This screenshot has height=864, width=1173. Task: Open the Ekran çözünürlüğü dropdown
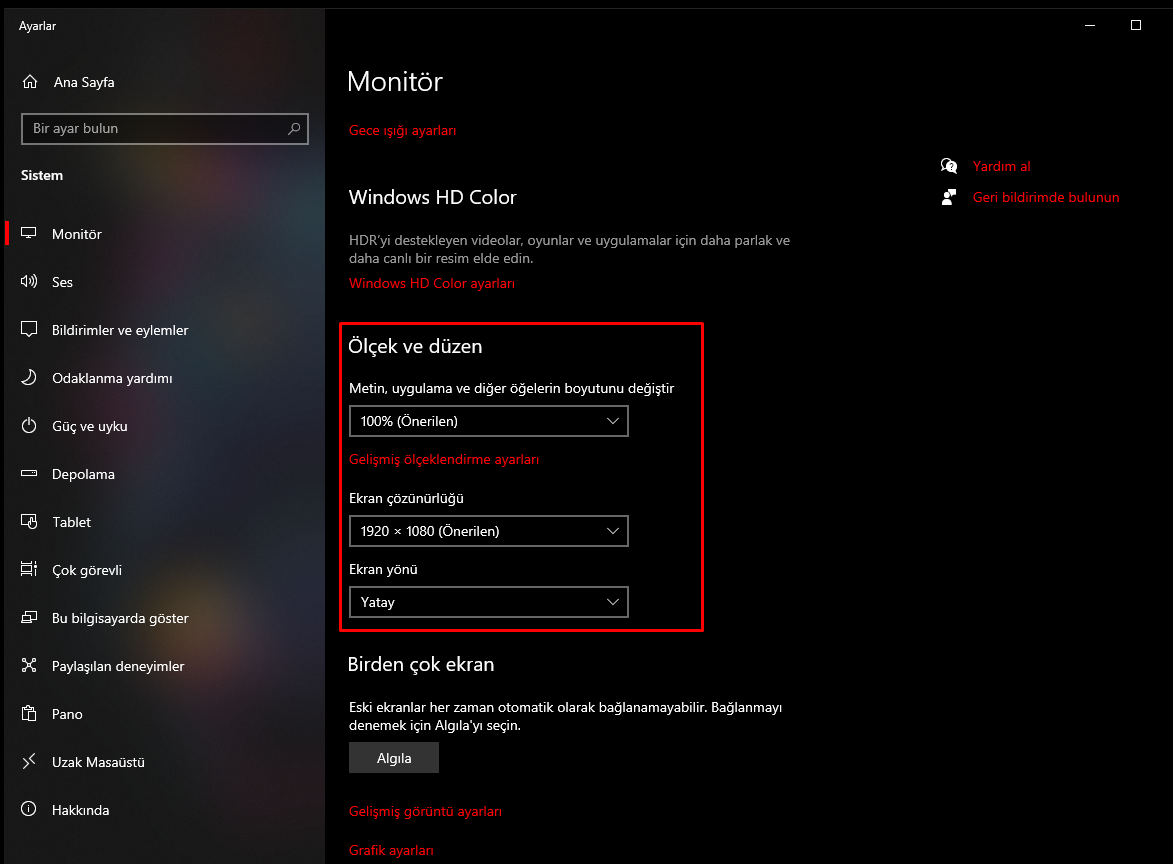489,531
